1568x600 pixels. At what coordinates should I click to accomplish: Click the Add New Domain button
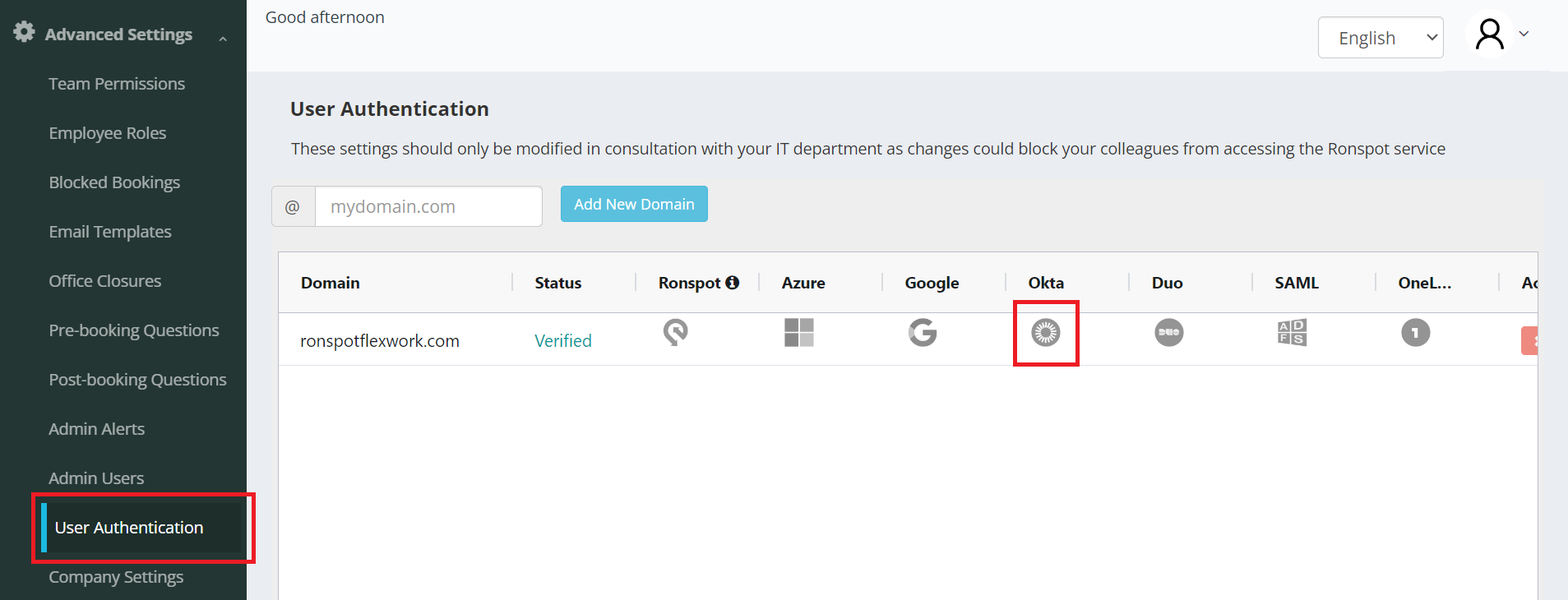pyautogui.click(x=634, y=204)
